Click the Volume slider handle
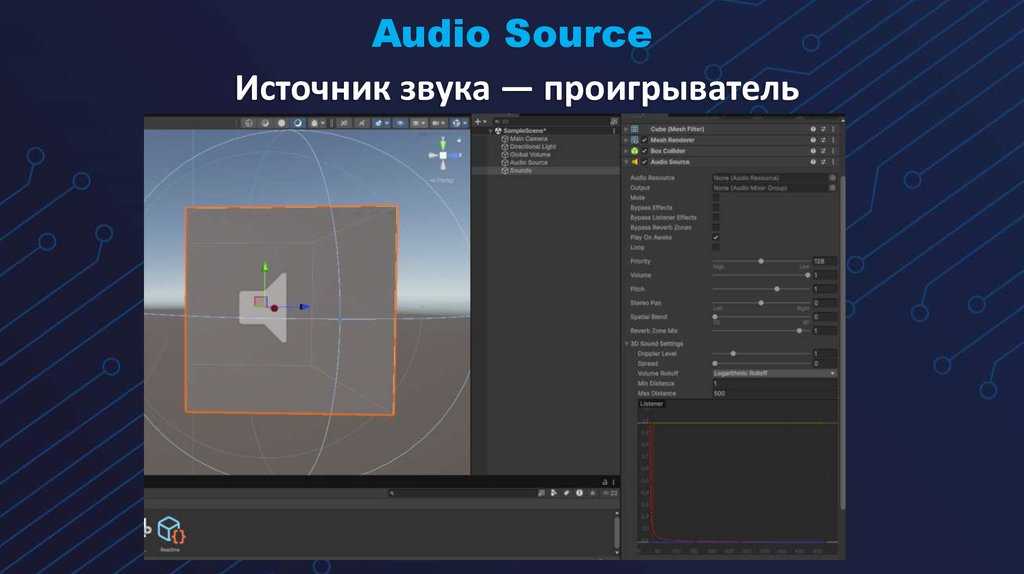 pyautogui.click(x=808, y=275)
